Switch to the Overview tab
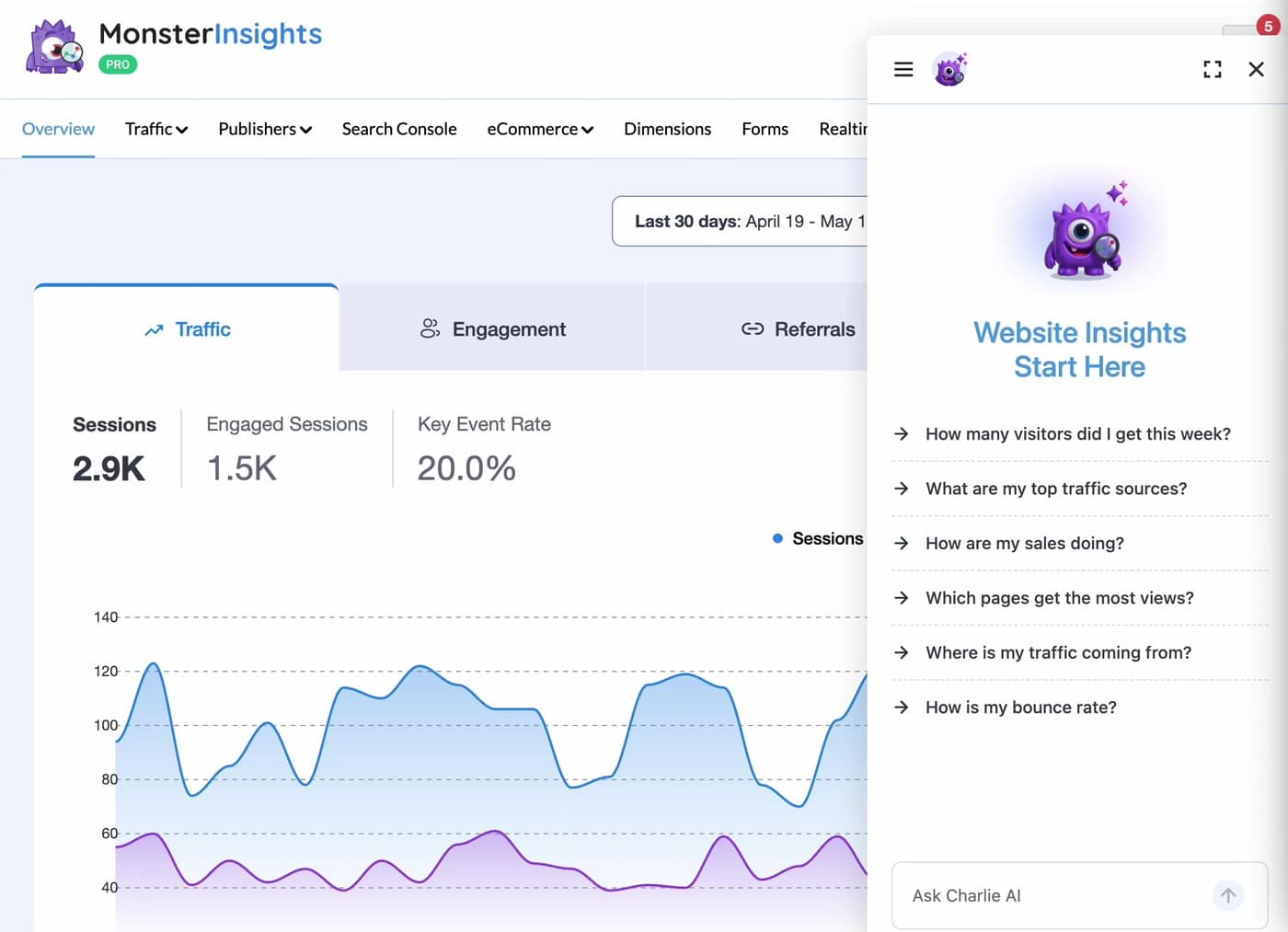Screen dimensions: 1288x932 pos(58,129)
